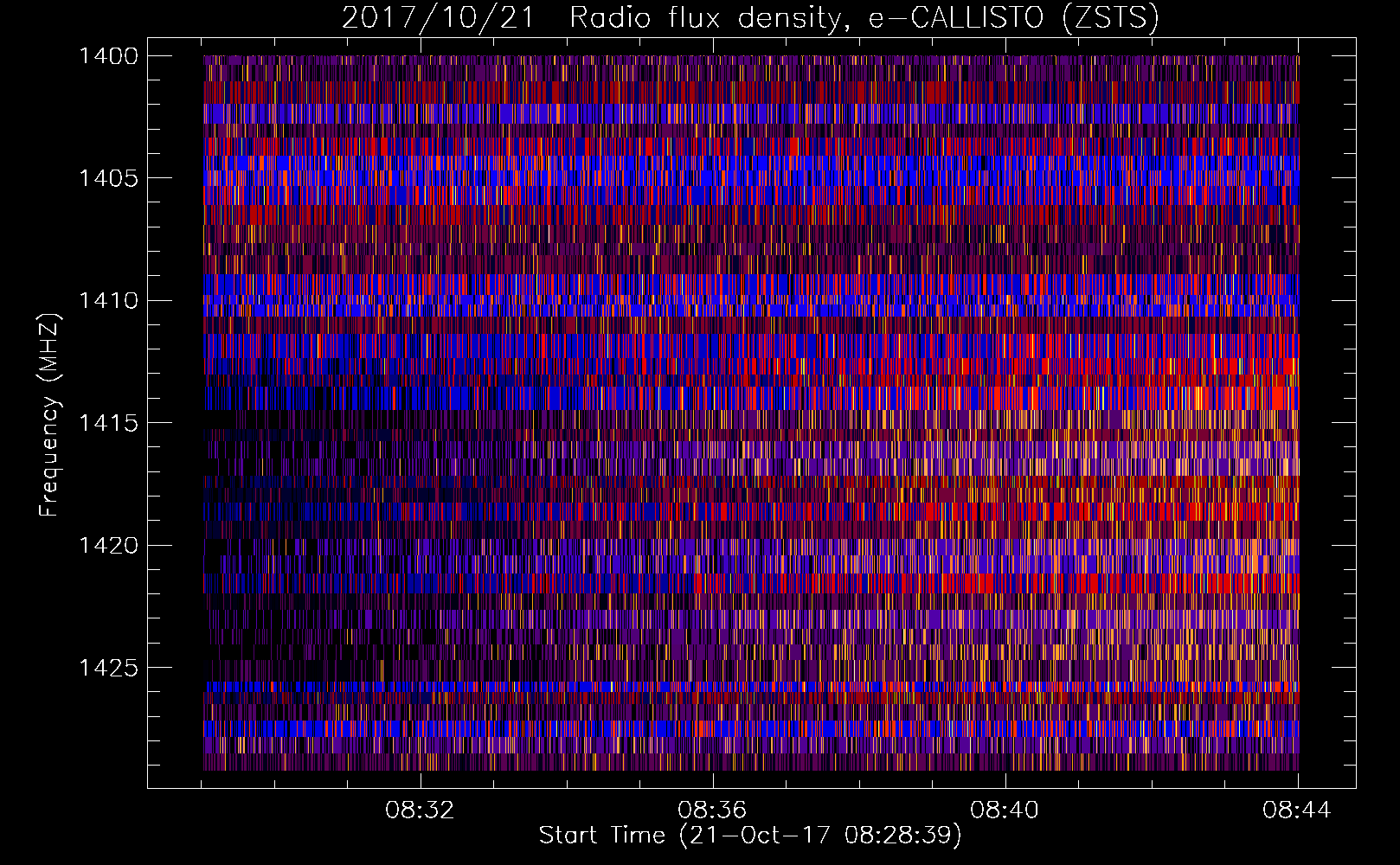Click the 1405 frequency tick label
The width and height of the screenshot is (1400, 865).
(108, 178)
